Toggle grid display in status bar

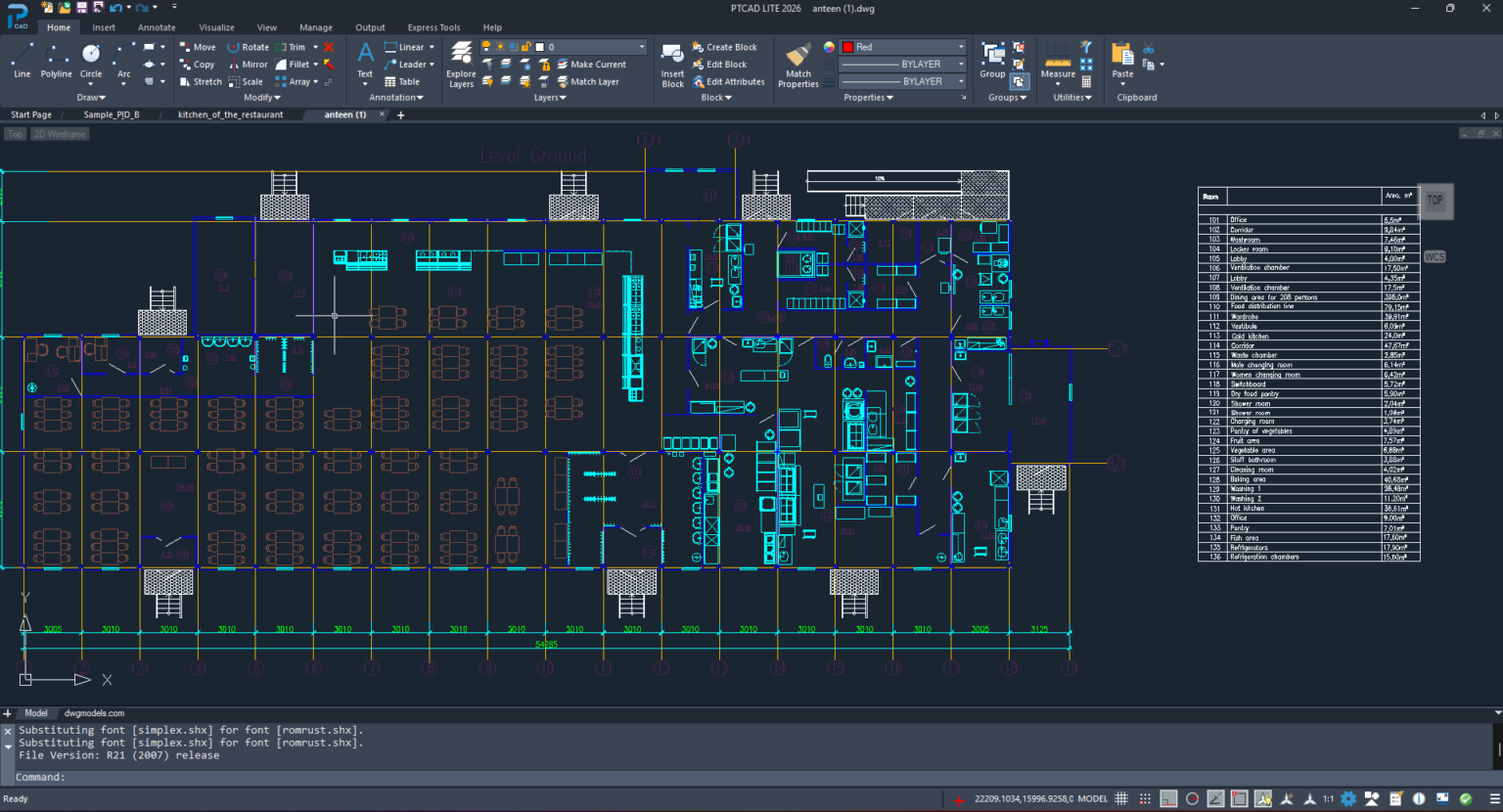tap(1121, 799)
